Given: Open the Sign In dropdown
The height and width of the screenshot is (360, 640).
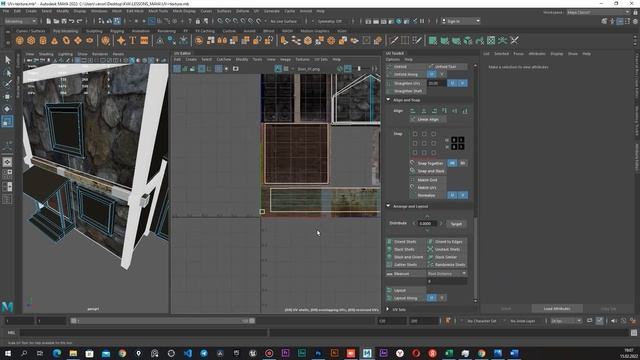Looking at the screenshot, I should 460,21.
